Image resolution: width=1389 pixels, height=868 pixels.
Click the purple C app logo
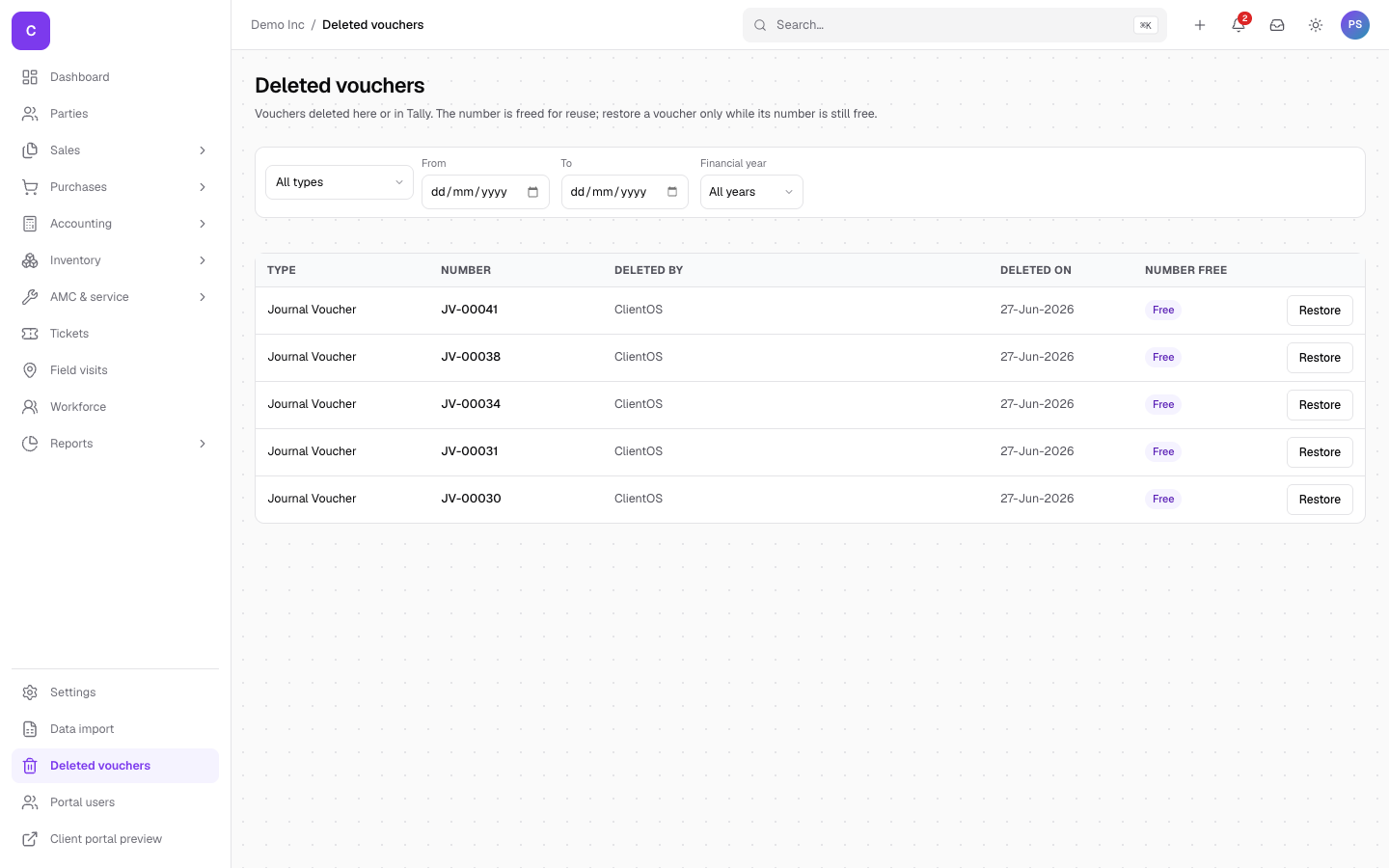[31, 31]
